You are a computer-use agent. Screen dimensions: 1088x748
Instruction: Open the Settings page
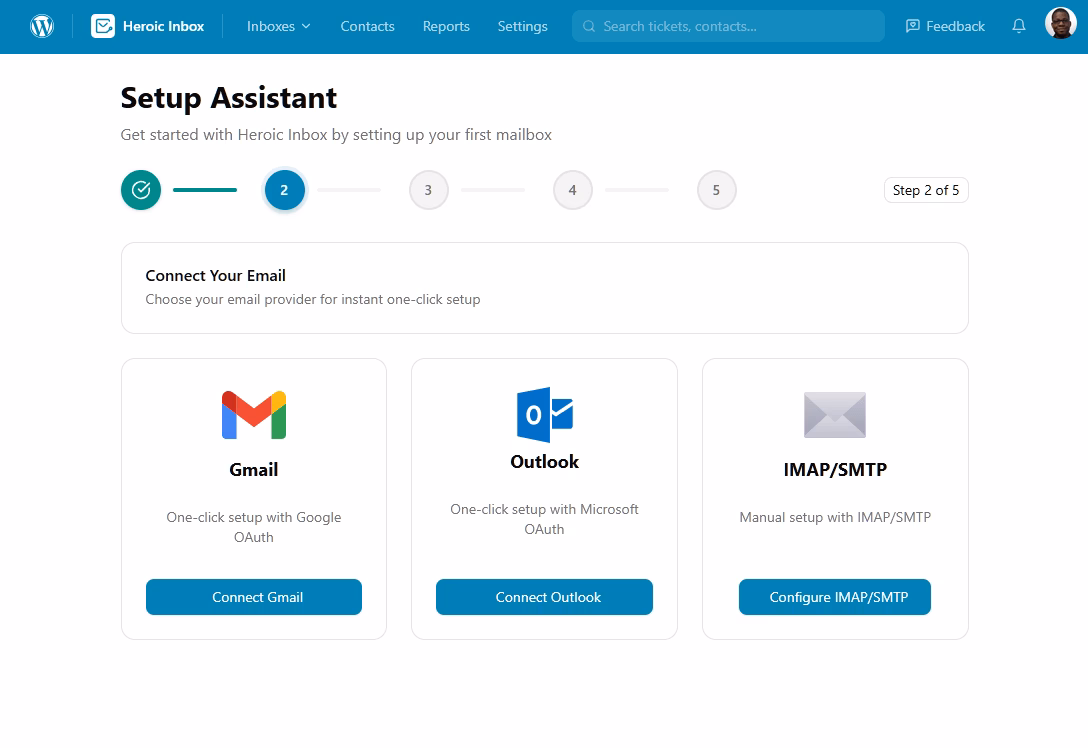[522, 26]
